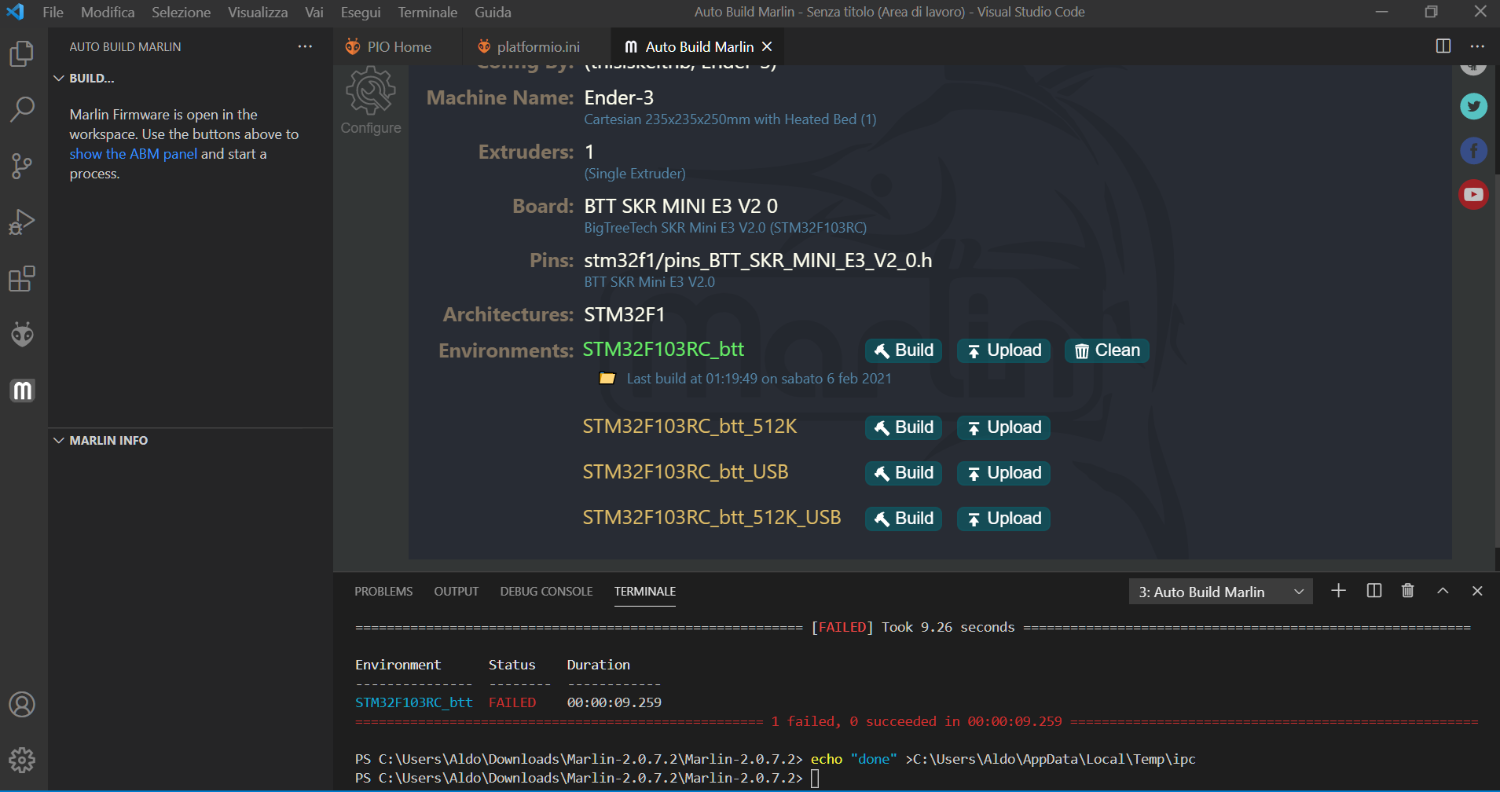The height and width of the screenshot is (792, 1500).
Task: Open the PlatformIO alien icon view
Action: 22,334
